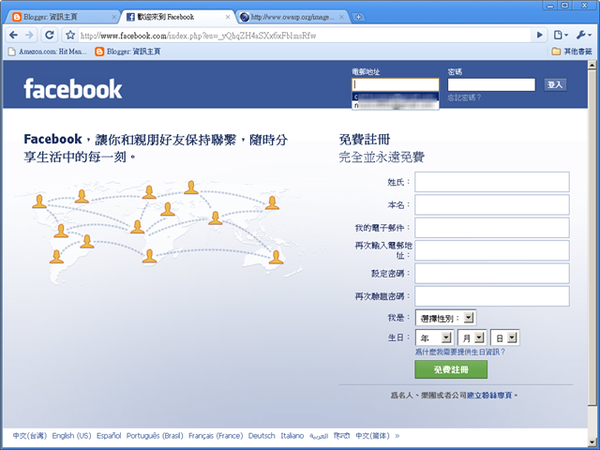Switch language to Italiano
Screen dimensions: 600x450
click(x=292, y=436)
